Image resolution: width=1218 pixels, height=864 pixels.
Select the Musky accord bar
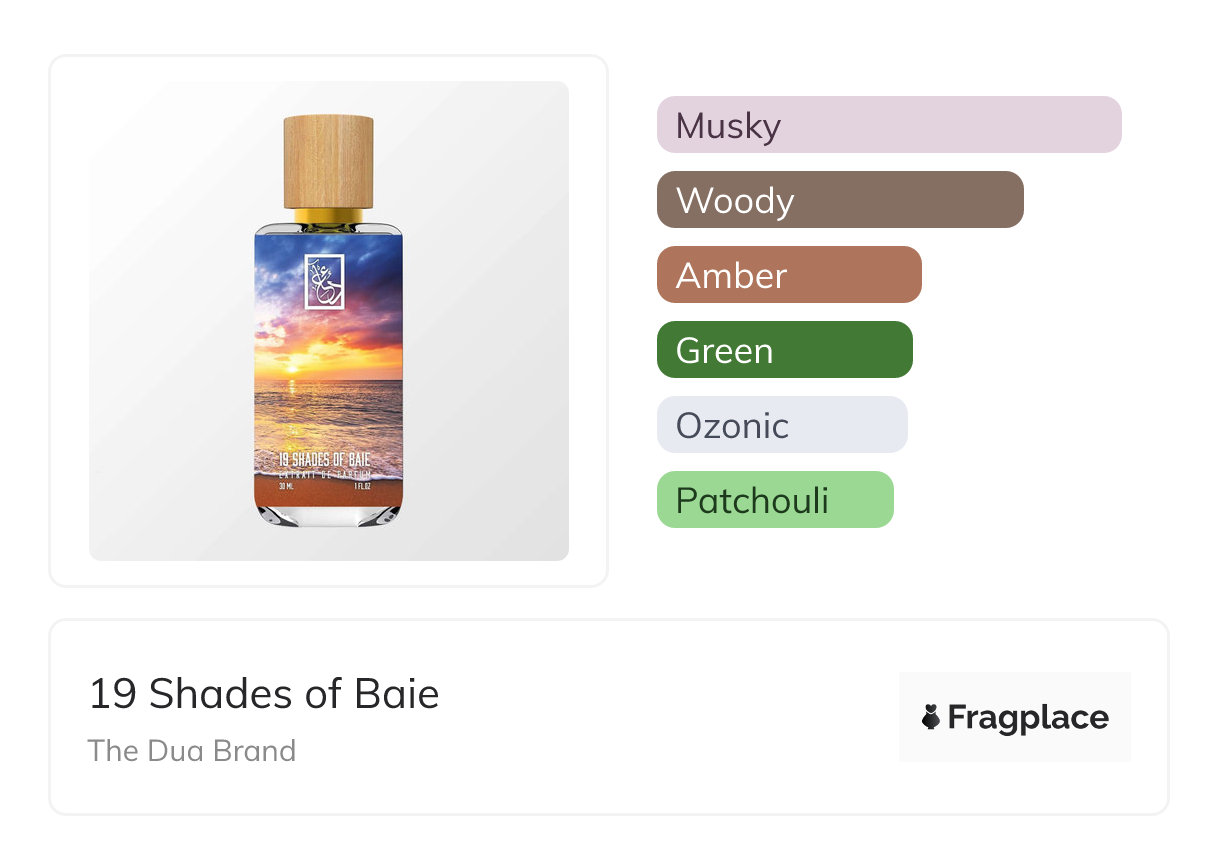click(x=888, y=125)
